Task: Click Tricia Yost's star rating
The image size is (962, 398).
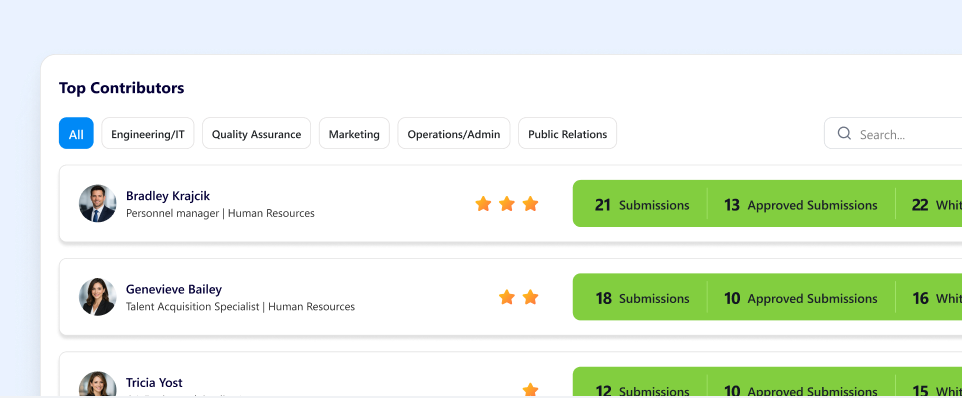Action: pyautogui.click(x=530, y=389)
